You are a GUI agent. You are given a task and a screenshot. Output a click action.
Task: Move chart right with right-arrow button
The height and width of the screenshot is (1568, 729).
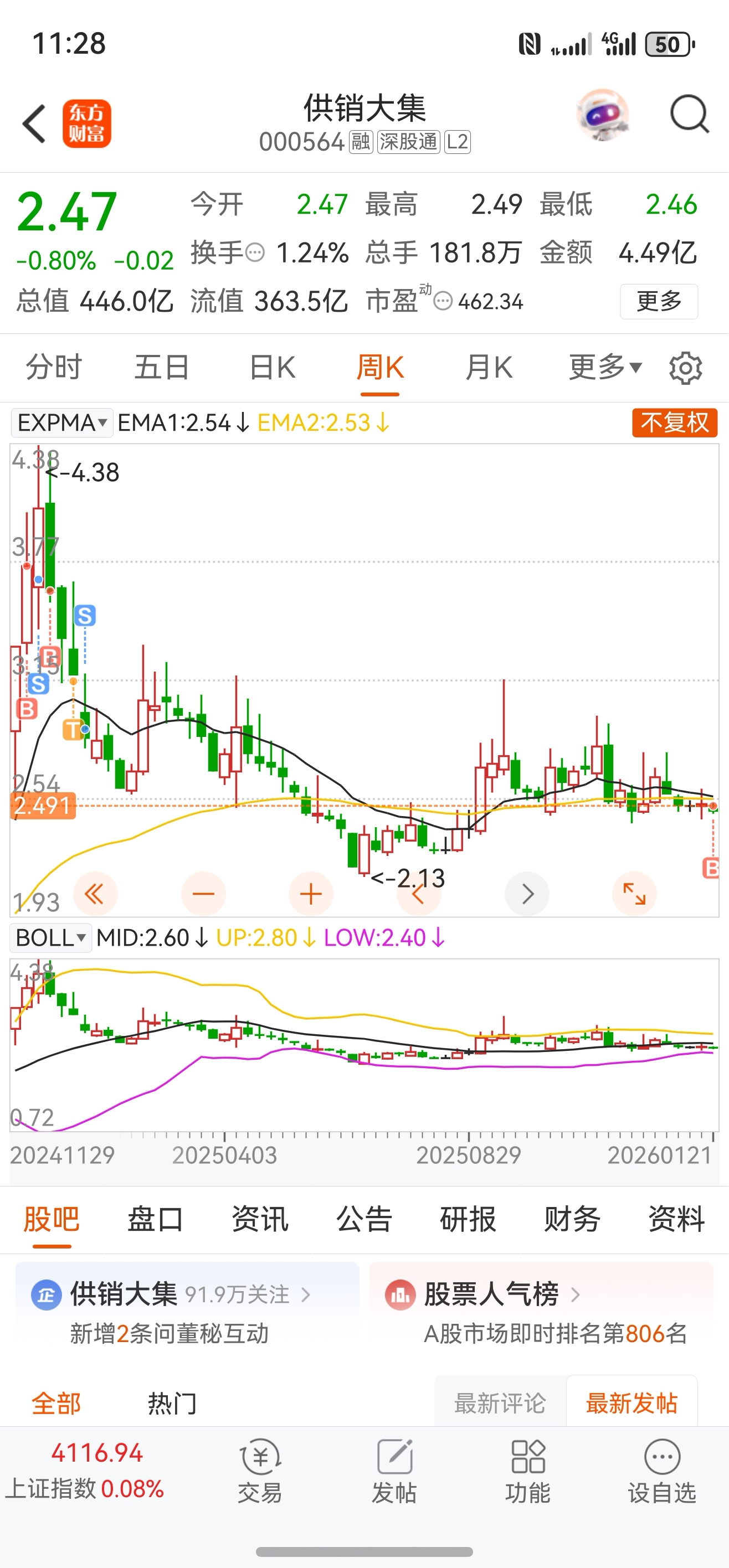tap(527, 894)
